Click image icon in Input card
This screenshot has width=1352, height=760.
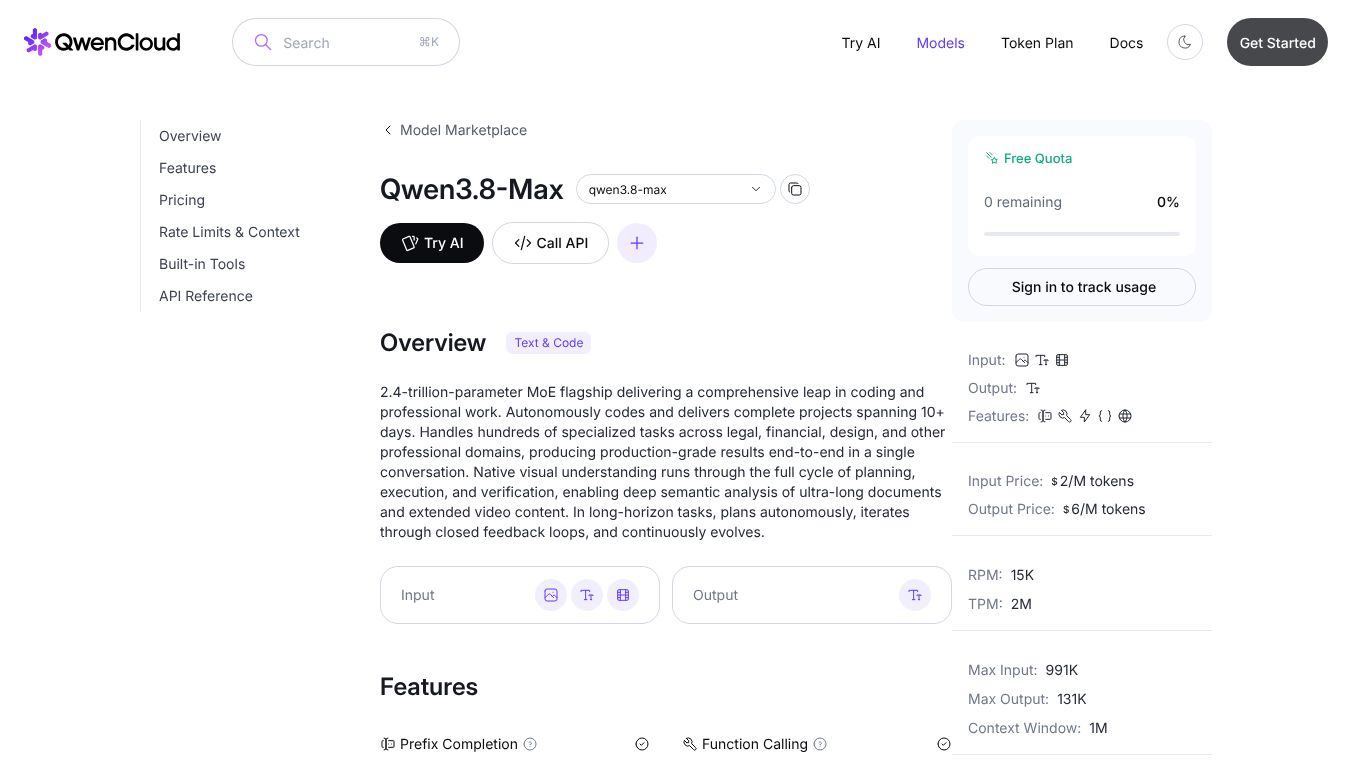pos(551,595)
